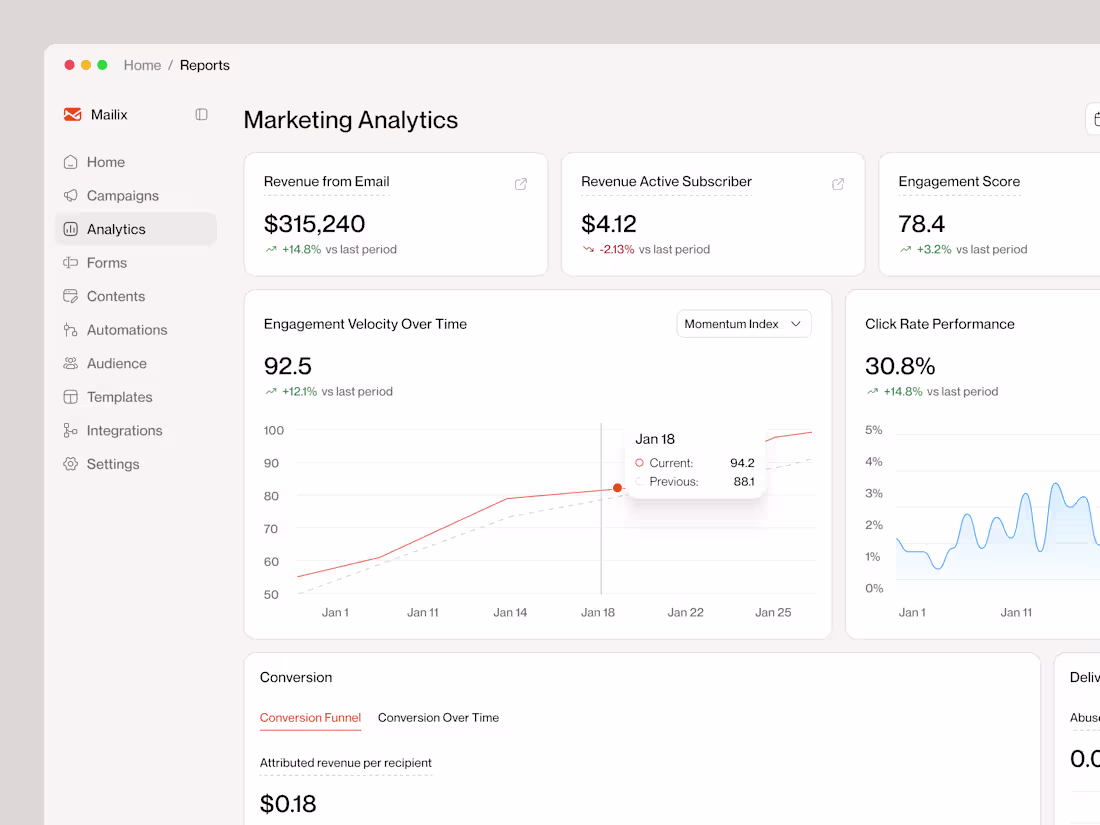Open Audience section in sidebar
The image size is (1100, 825).
tap(135, 363)
